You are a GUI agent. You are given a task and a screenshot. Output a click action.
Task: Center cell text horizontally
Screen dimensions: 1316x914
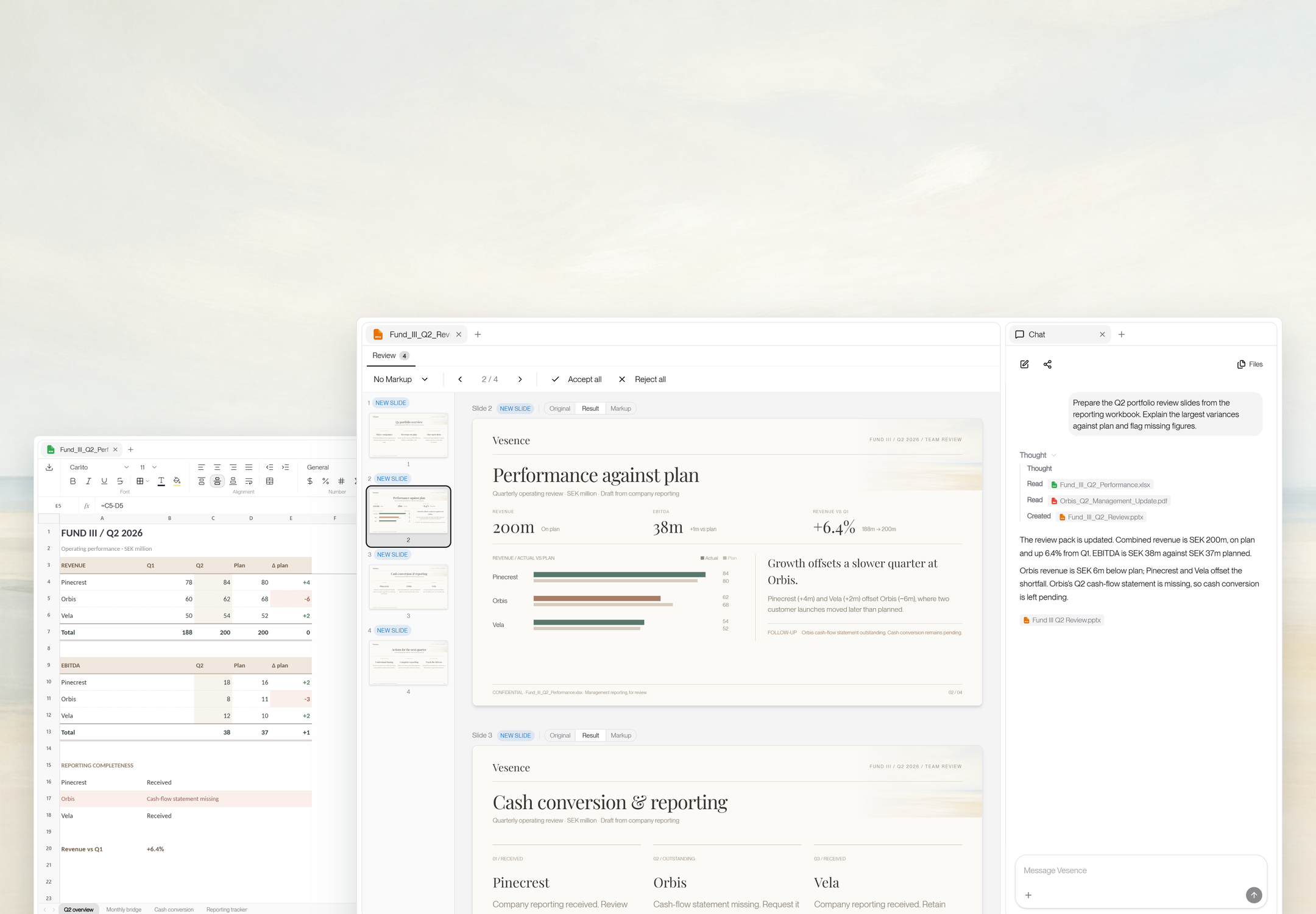pyautogui.click(x=217, y=467)
